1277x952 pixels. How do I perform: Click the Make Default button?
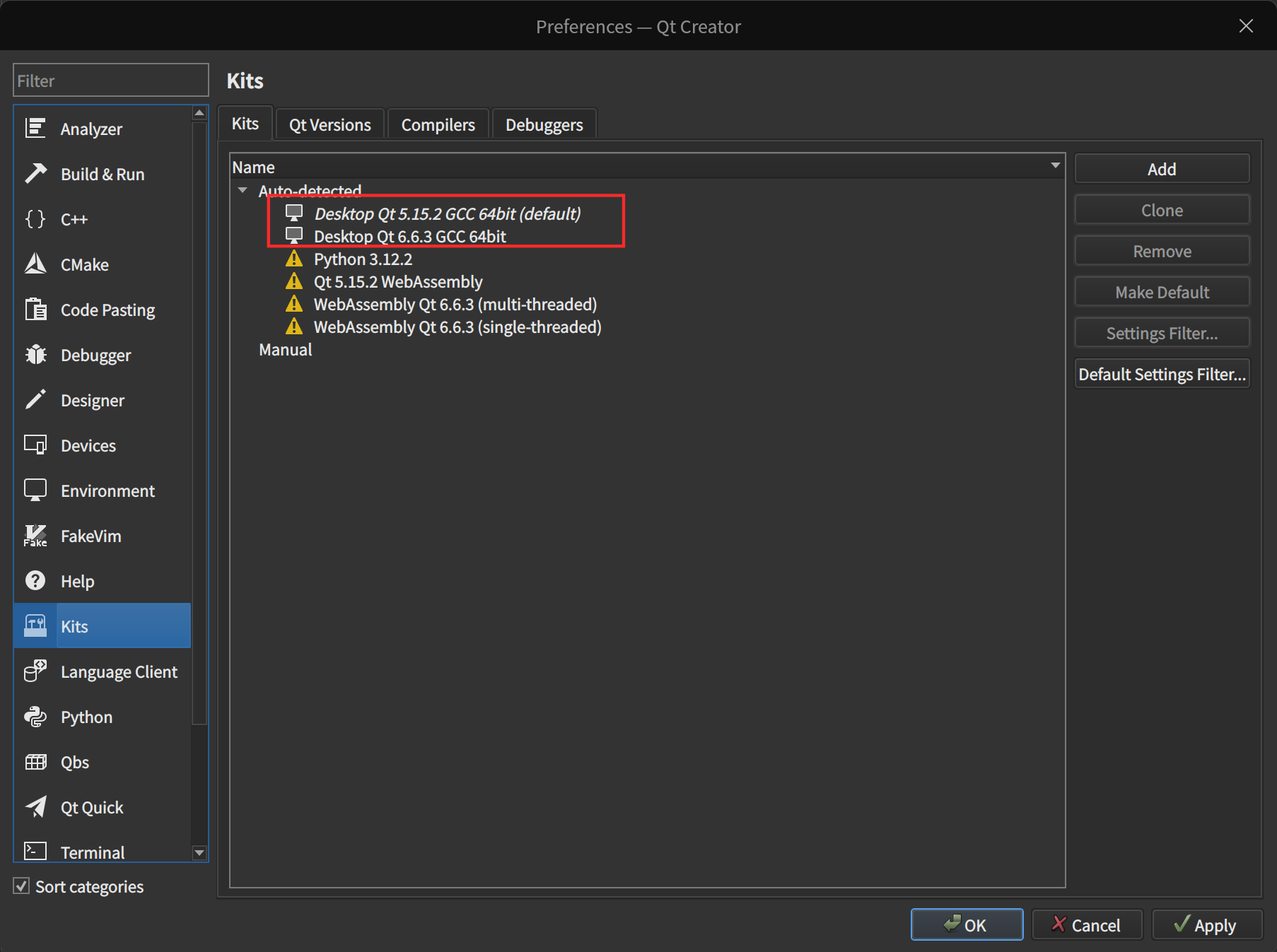1162,292
